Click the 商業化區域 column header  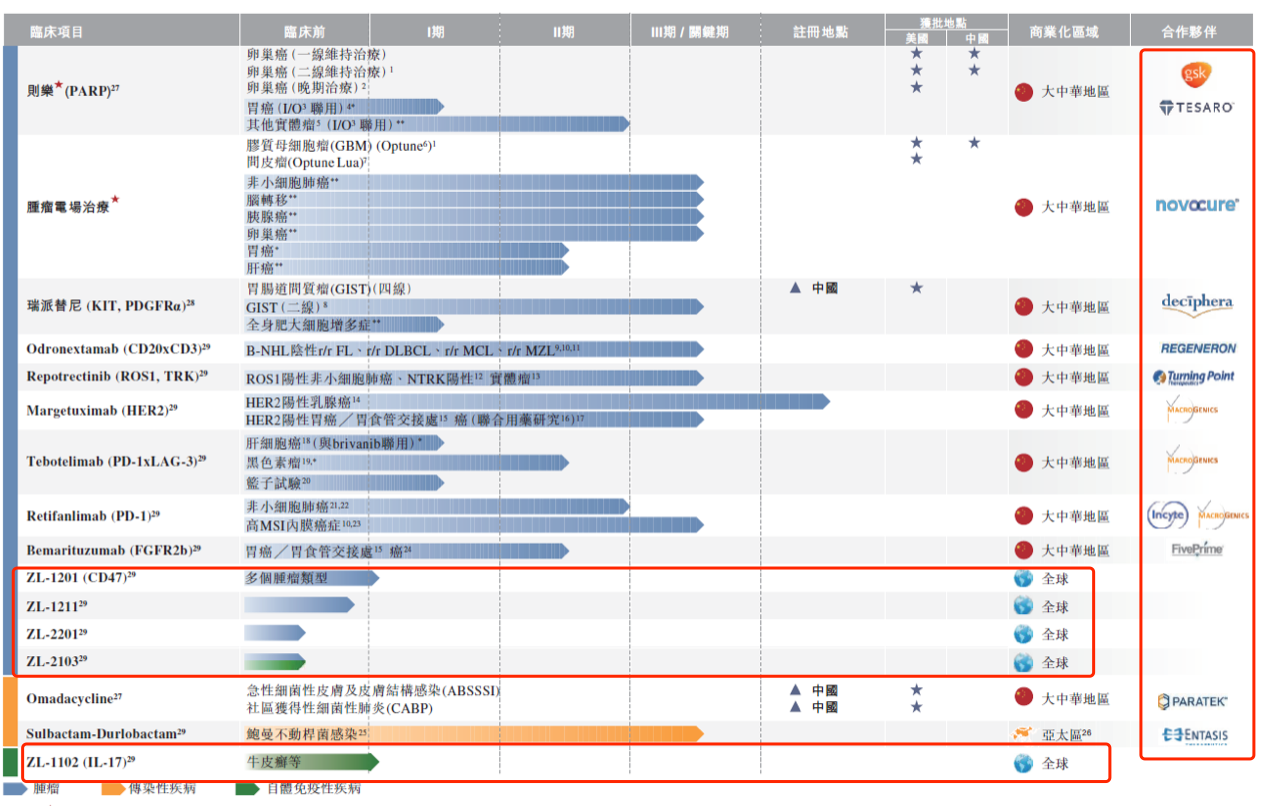(1064, 32)
